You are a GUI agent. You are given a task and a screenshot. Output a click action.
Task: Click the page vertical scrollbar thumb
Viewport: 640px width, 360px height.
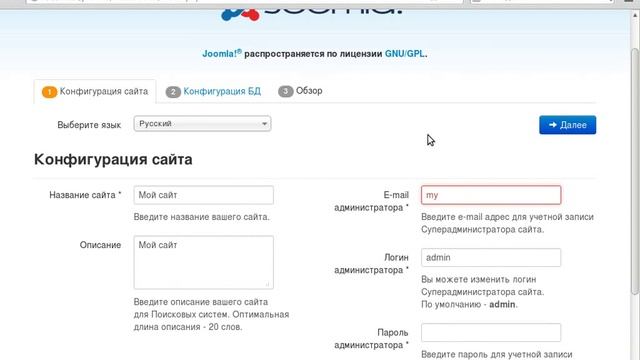click(x=635, y=171)
